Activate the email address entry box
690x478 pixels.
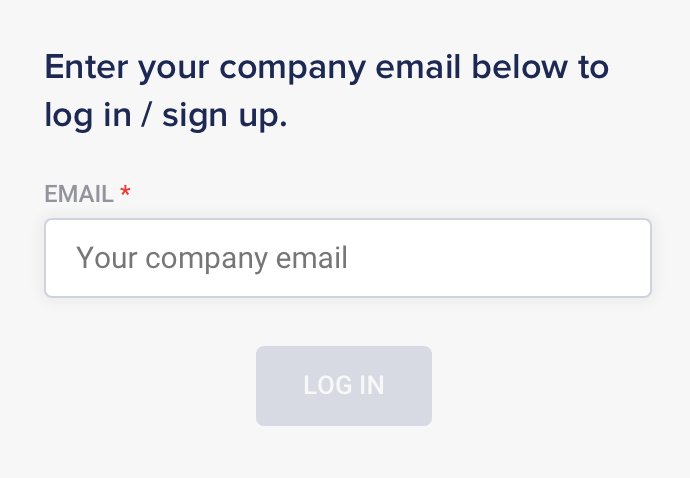[348, 258]
